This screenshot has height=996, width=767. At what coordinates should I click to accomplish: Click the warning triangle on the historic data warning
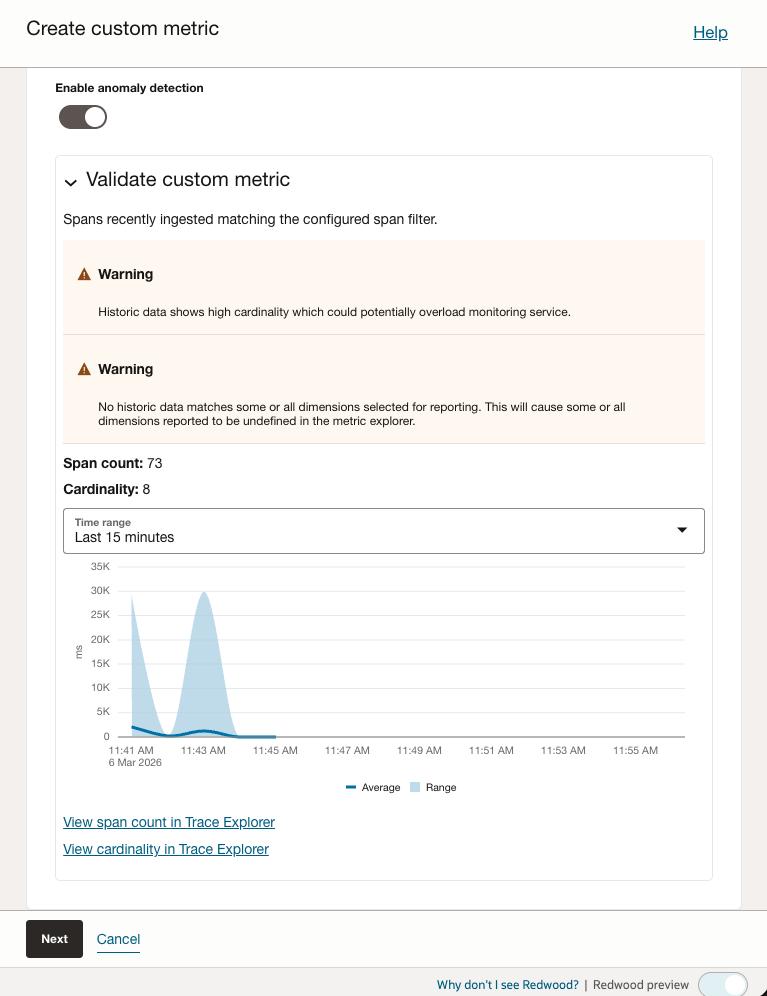pyautogui.click(x=85, y=368)
